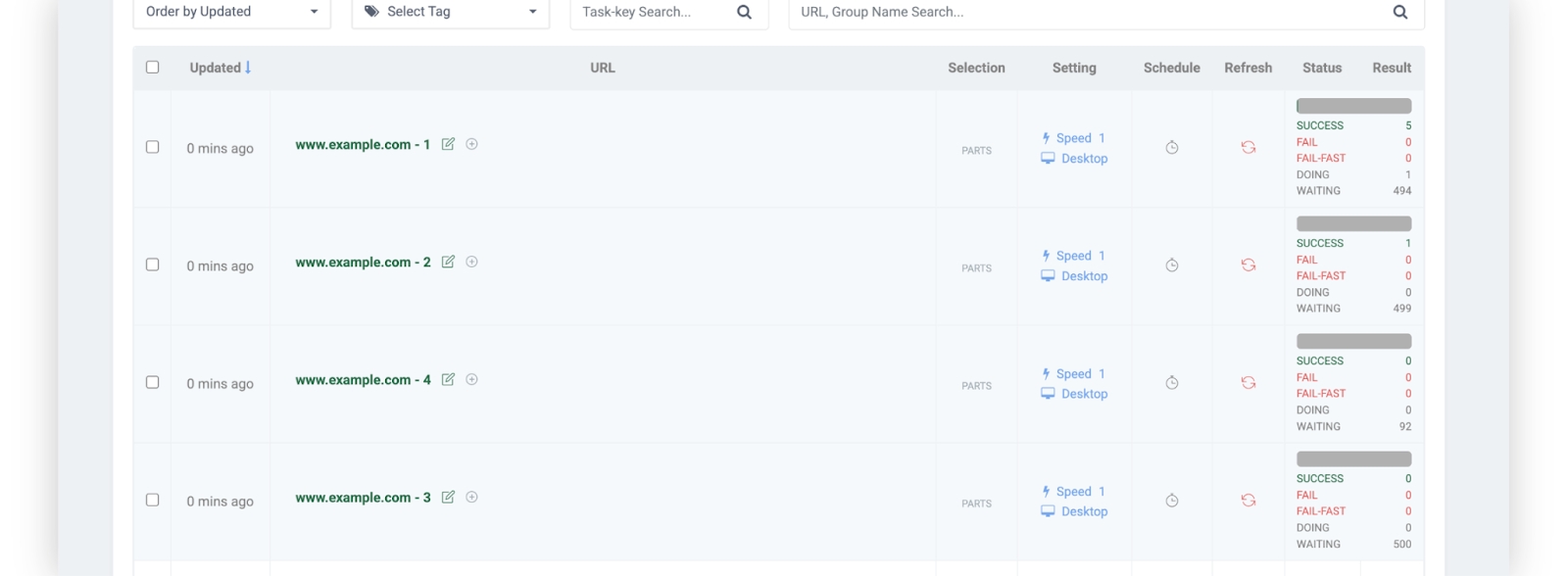The width and height of the screenshot is (1568, 576).
Task: Open schedule clock for www.example.com - 3
Action: pyautogui.click(x=1171, y=501)
